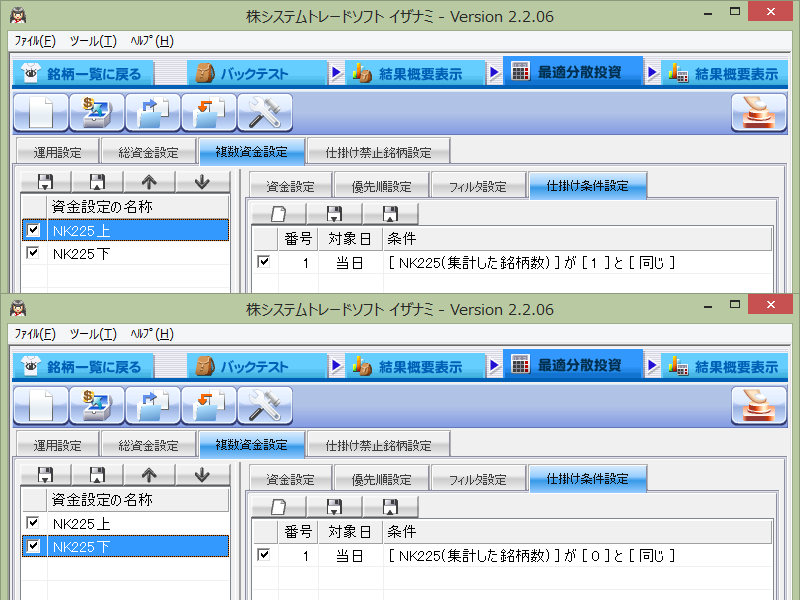Open the wrench tools icon in lower window toolbar

click(x=265, y=405)
